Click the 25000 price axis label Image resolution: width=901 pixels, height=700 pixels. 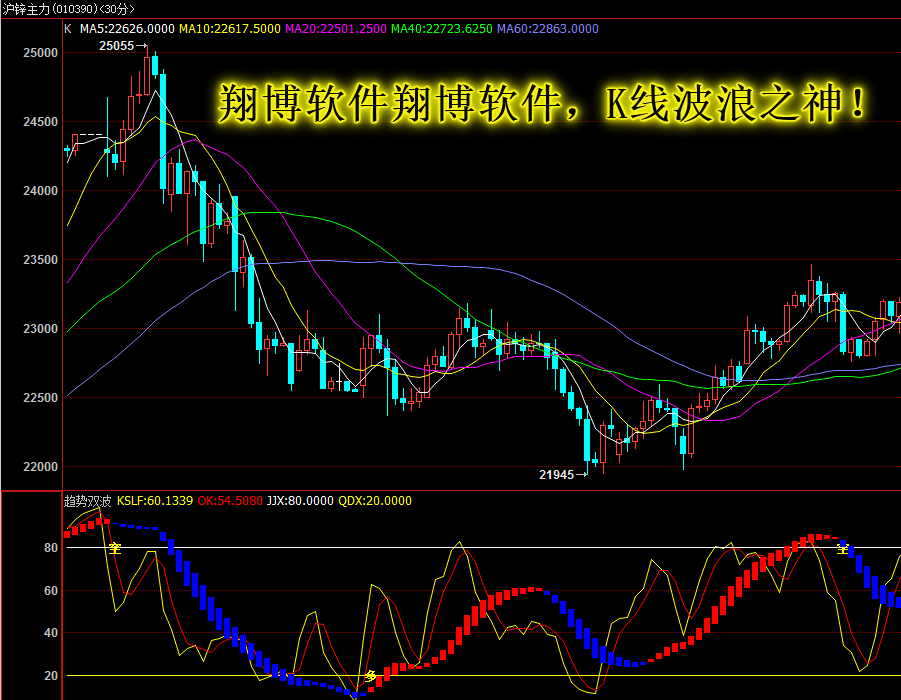40,53
